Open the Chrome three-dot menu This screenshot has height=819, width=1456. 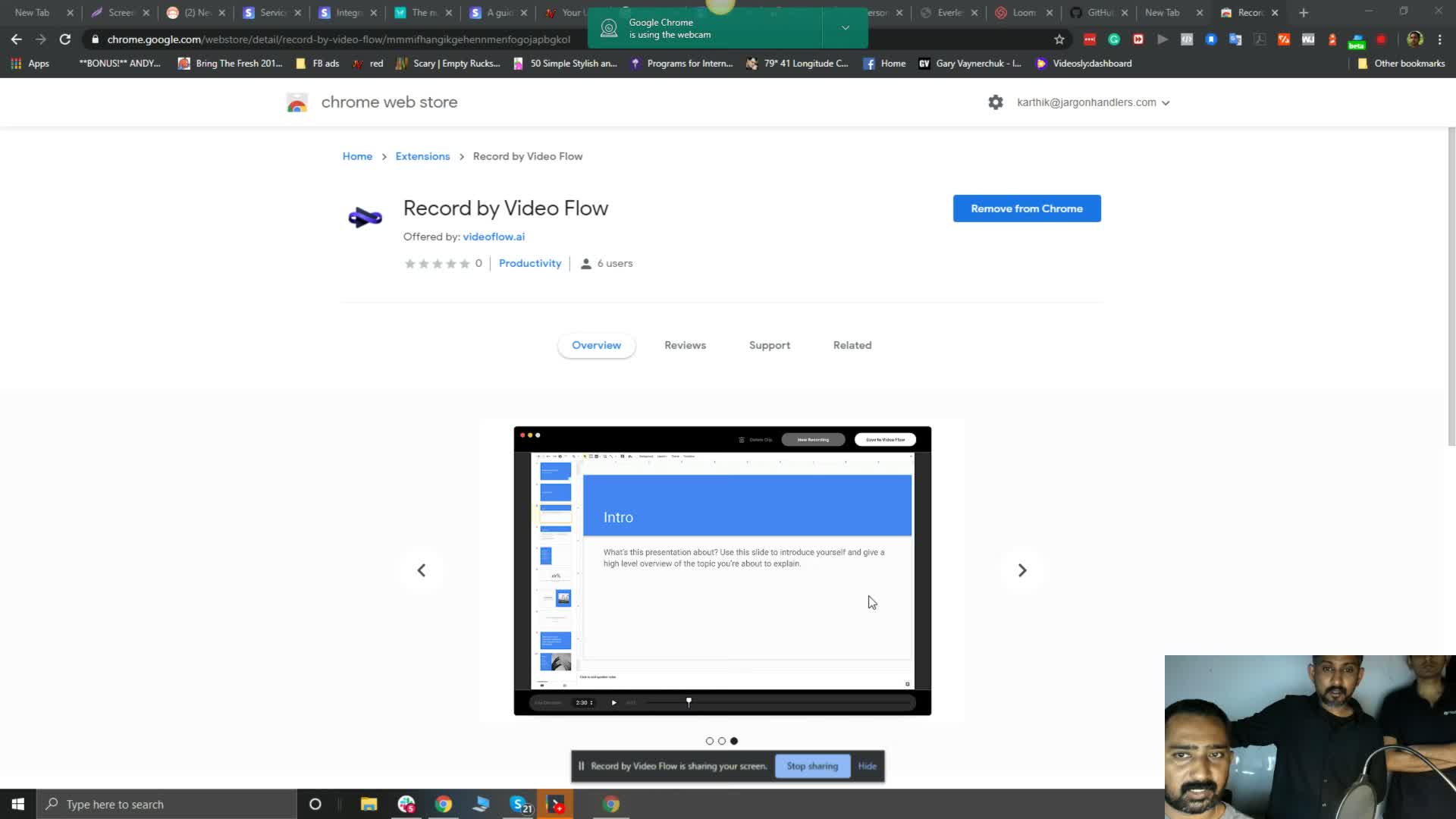click(1439, 39)
